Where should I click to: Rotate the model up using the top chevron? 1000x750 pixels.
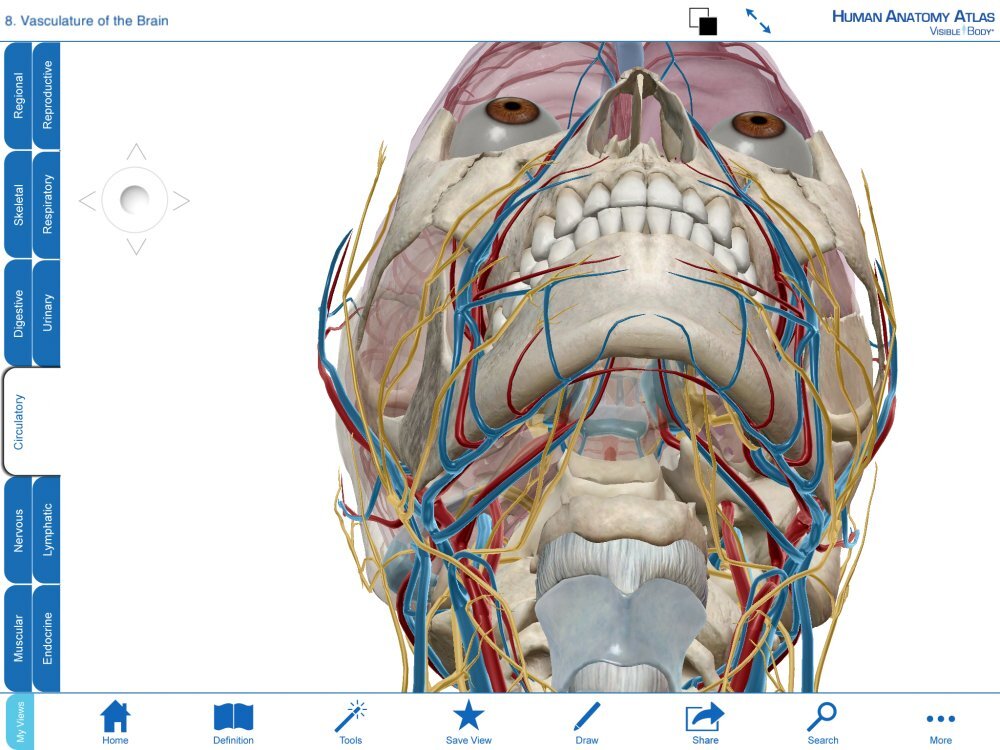coord(134,153)
